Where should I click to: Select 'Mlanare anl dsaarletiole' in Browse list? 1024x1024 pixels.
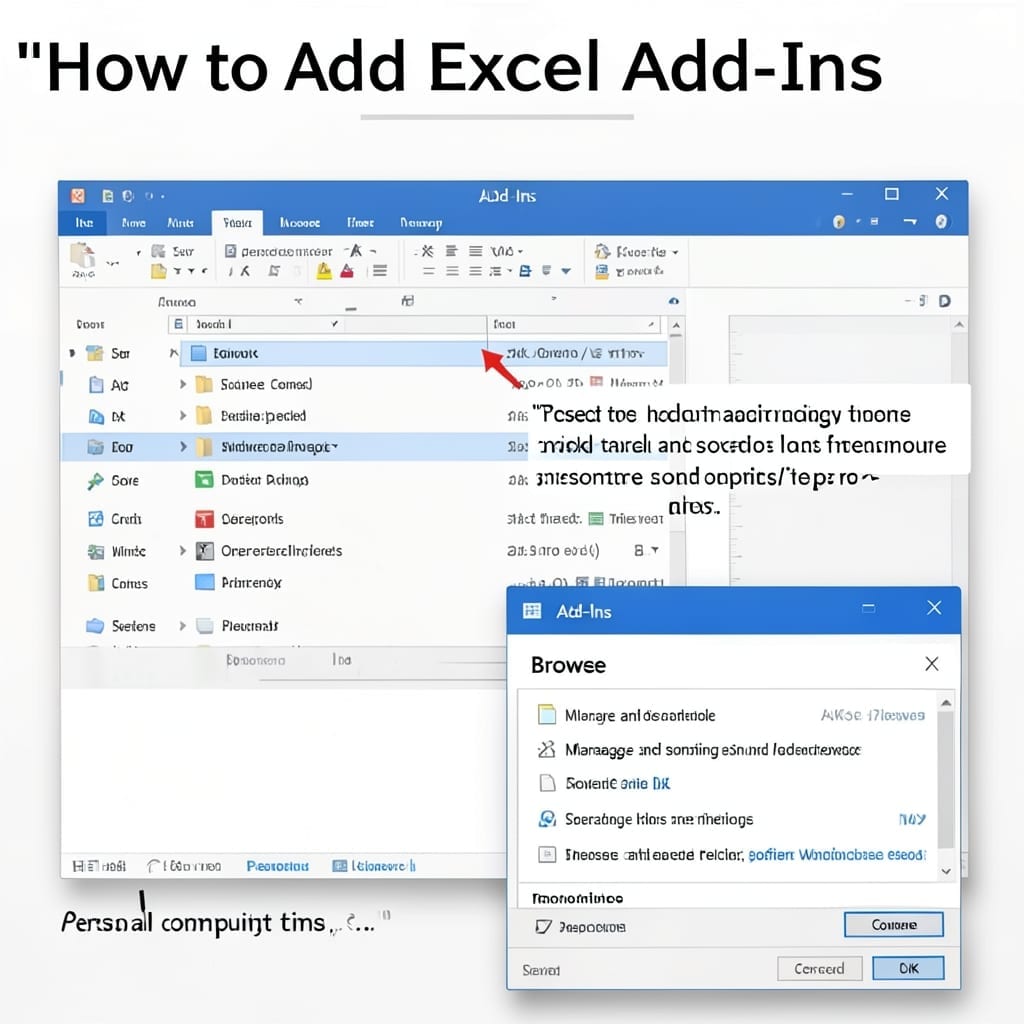click(x=730, y=715)
